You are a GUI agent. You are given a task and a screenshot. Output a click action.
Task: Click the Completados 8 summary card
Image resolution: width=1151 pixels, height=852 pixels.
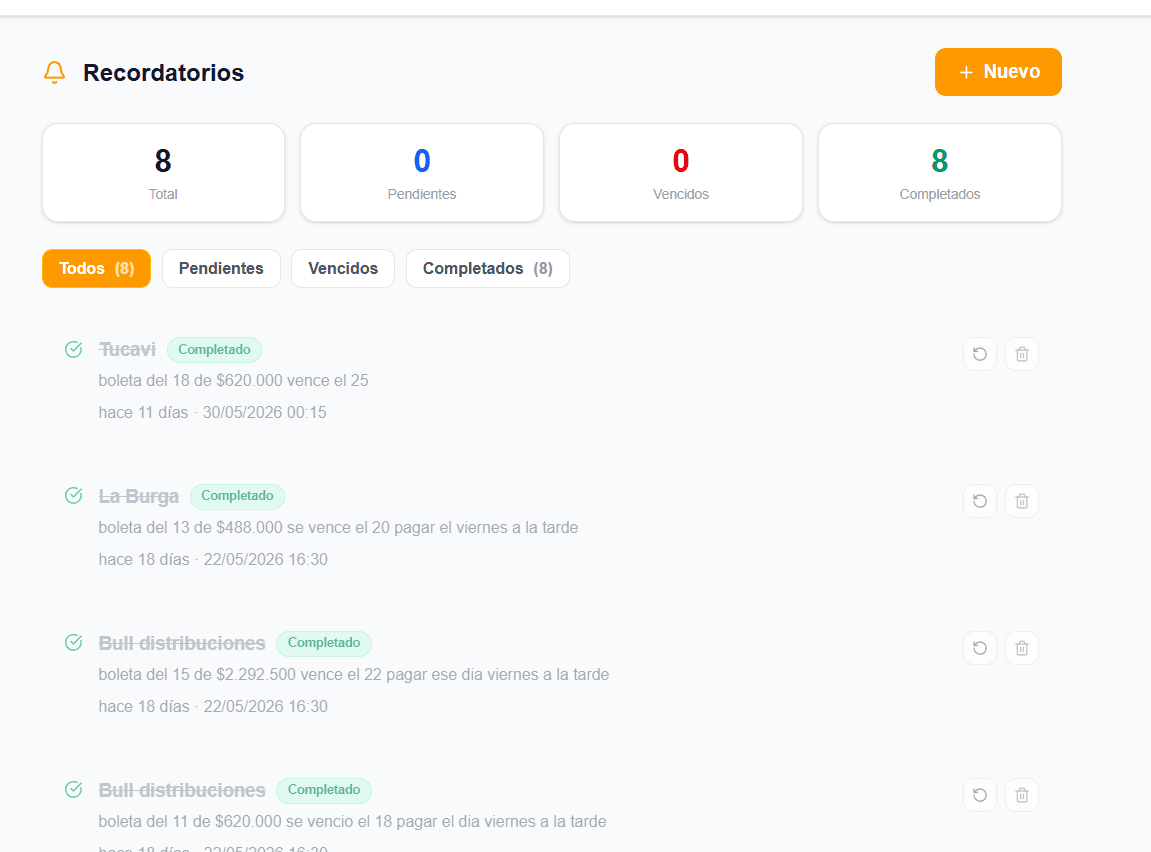[940, 172]
